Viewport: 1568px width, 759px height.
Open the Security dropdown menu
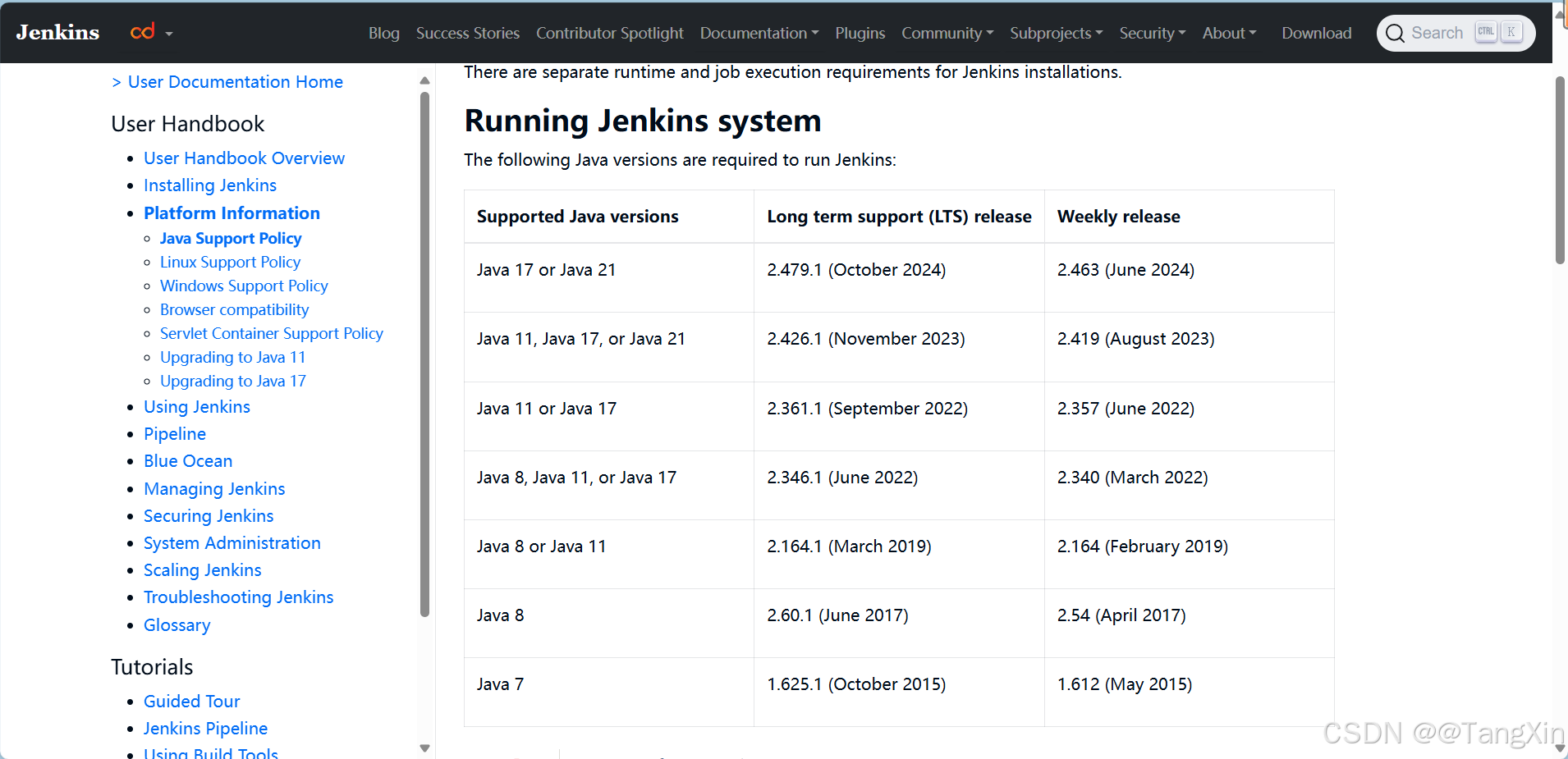point(1152,33)
